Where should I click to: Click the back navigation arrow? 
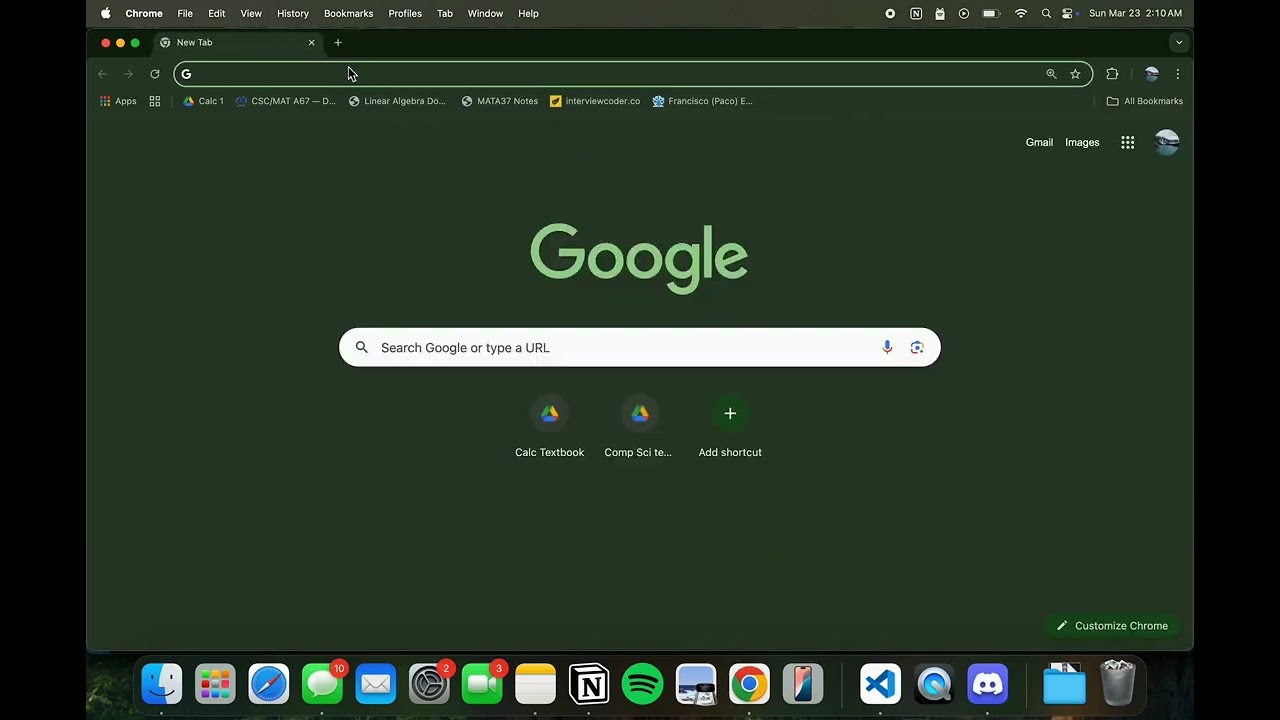pos(102,74)
